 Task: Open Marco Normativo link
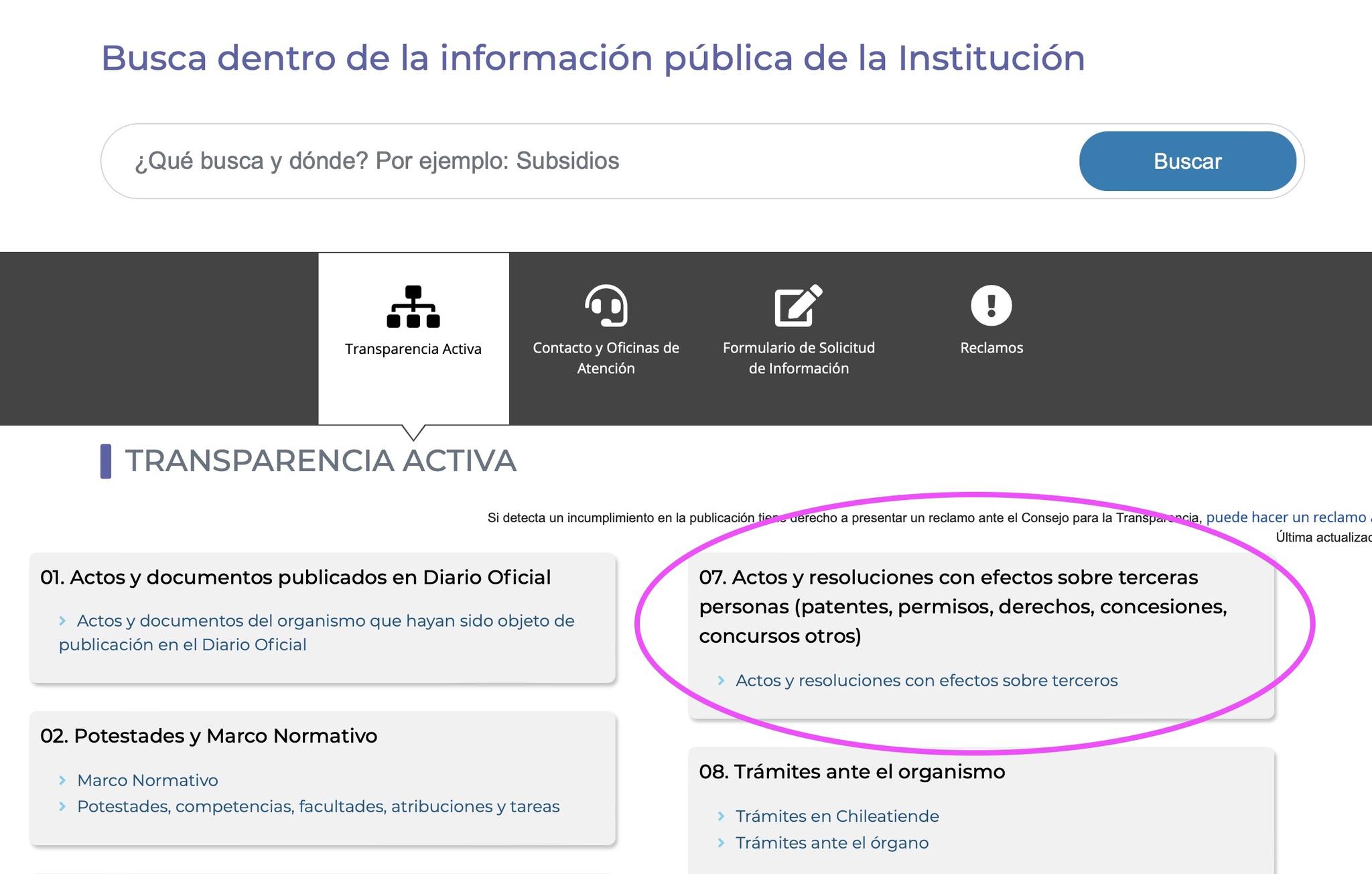[147, 780]
